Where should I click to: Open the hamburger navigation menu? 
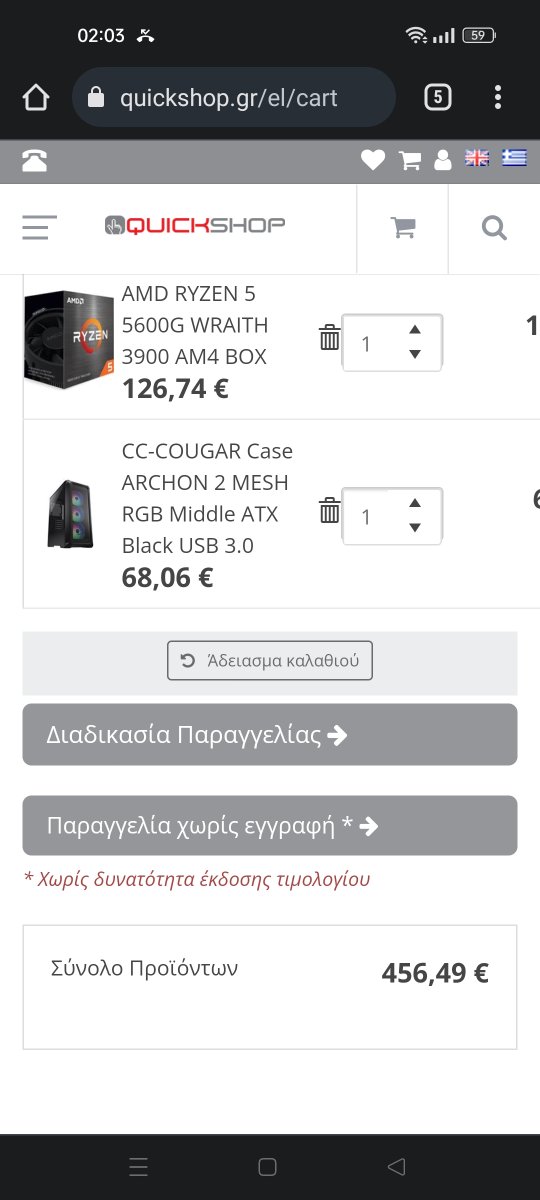pyautogui.click(x=40, y=228)
